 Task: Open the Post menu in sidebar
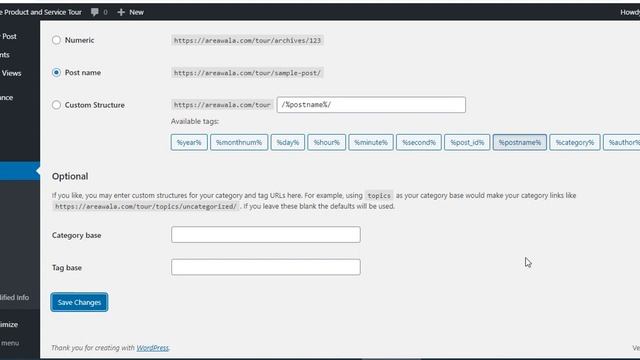coord(9,36)
